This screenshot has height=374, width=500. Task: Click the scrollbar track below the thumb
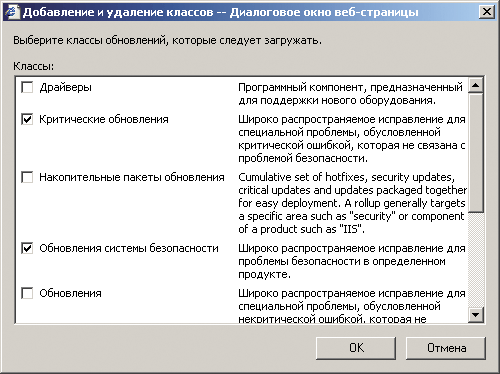click(x=476, y=260)
